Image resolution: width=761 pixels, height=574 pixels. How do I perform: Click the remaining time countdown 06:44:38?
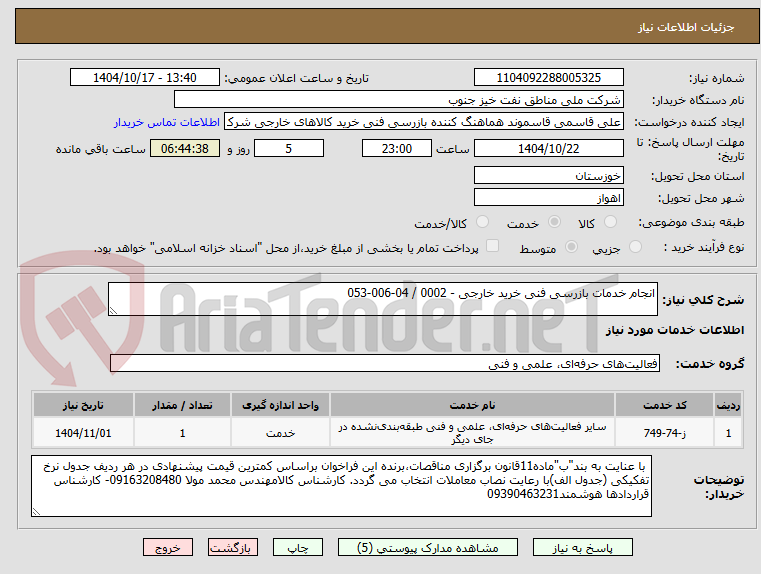184,148
